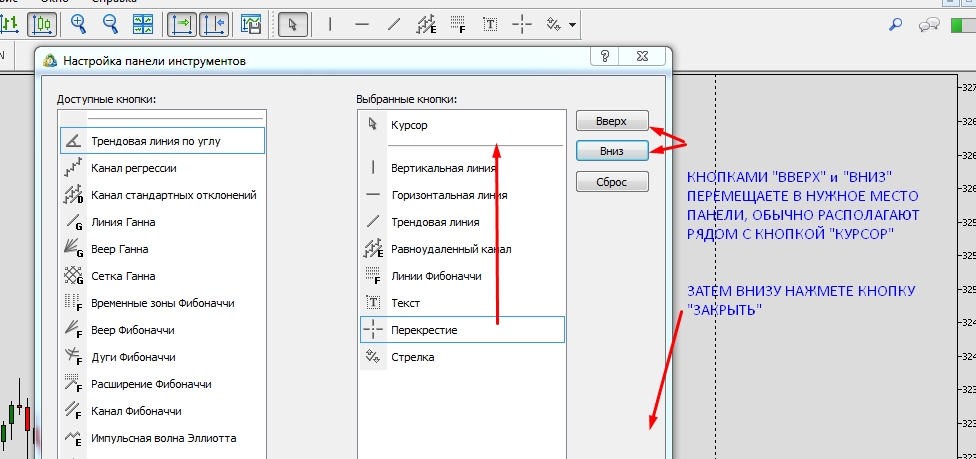Screen dimensions: 976x459
Task: Select the Fibonacci retracement tool in toolbar
Action: click(x=458, y=25)
